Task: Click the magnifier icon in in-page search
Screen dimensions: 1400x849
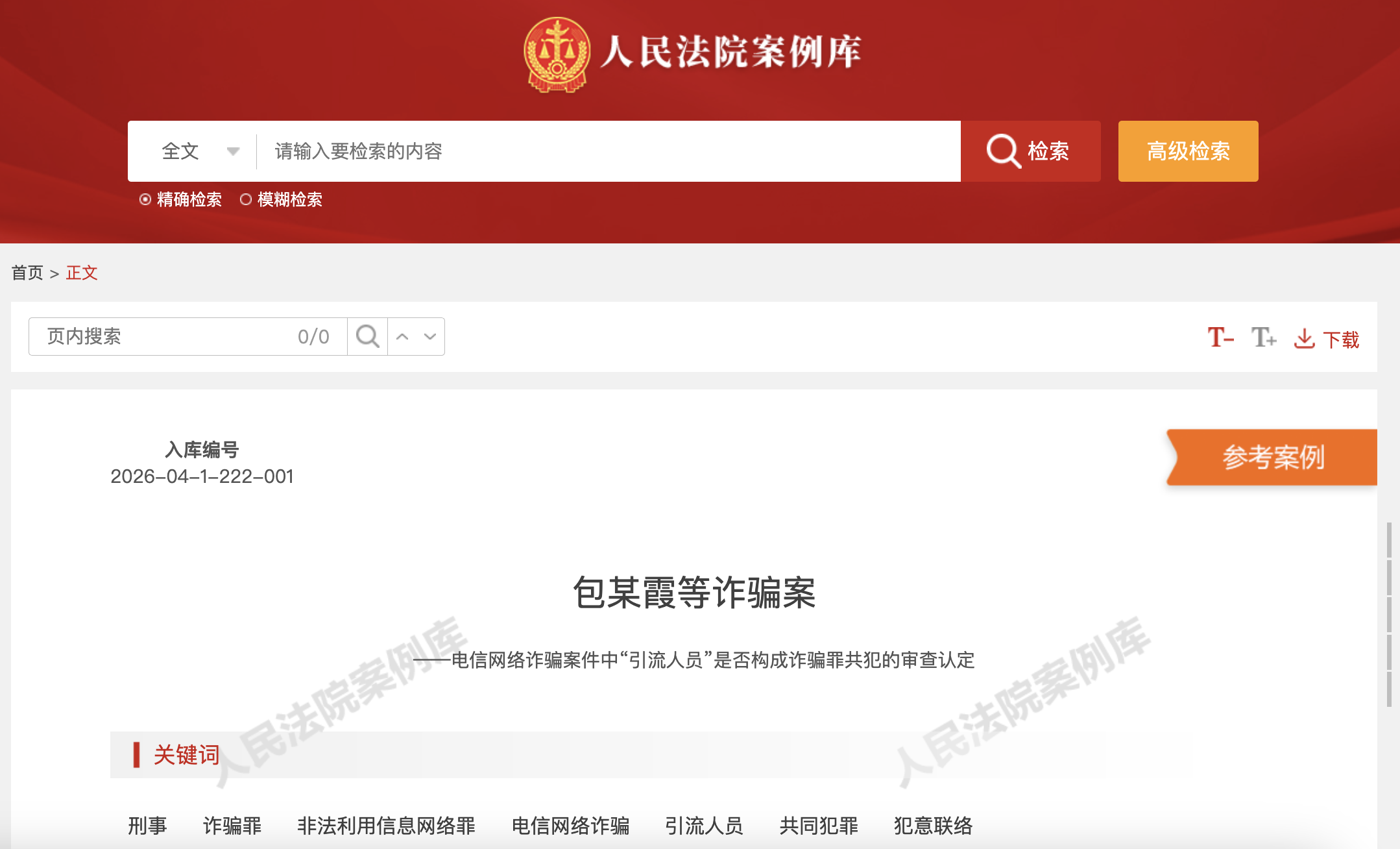Action: 367,336
